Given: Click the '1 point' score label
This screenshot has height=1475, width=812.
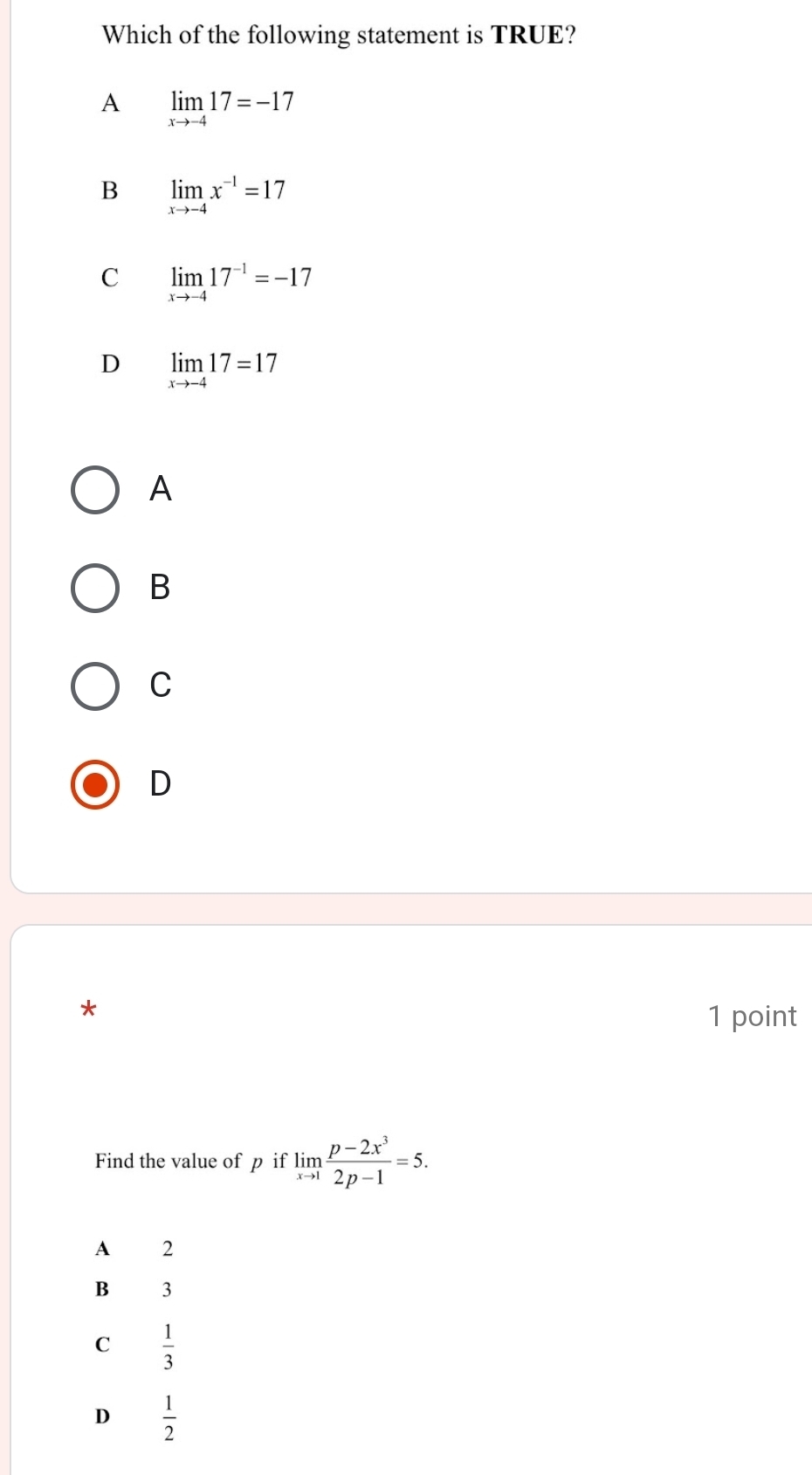Looking at the screenshot, I should tap(752, 1017).
